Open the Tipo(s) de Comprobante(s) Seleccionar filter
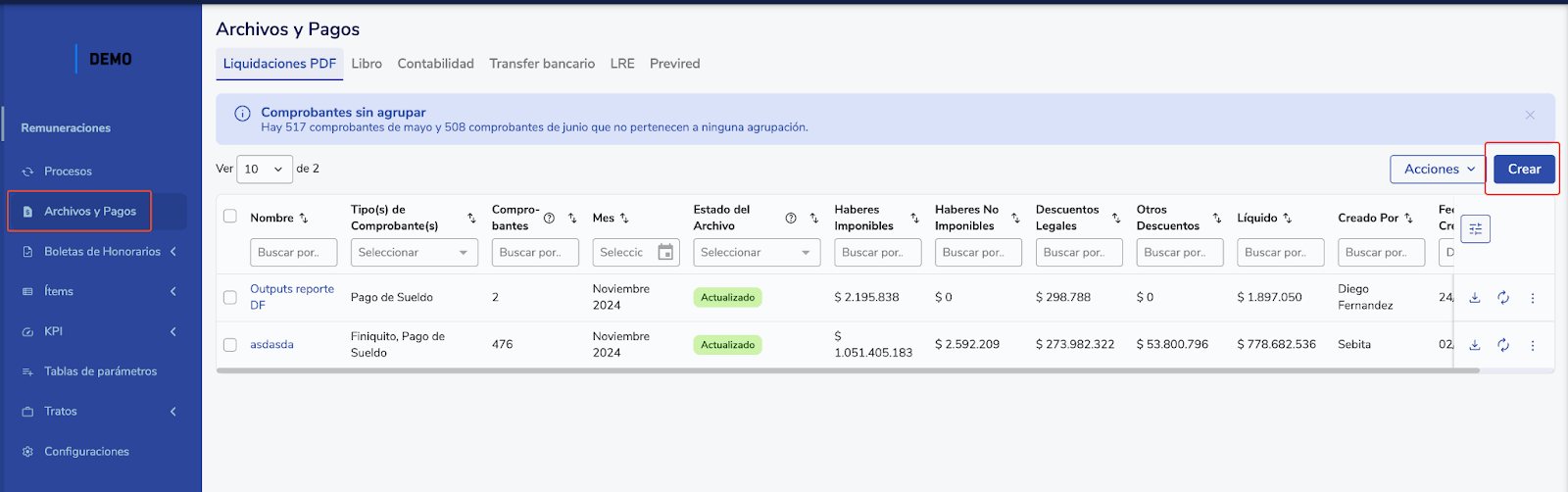This screenshot has height=492, width=1568. click(414, 253)
